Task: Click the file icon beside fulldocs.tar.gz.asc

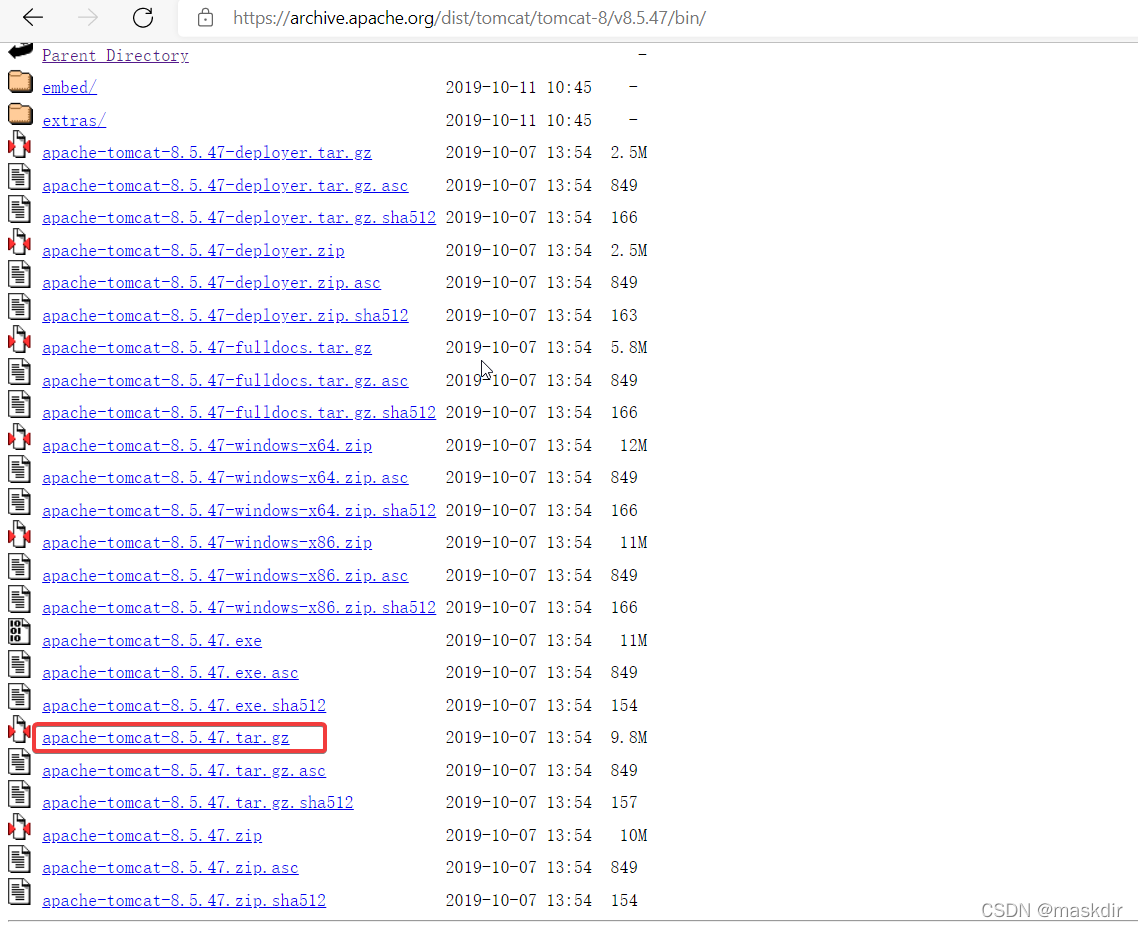Action: click(20, 372)
